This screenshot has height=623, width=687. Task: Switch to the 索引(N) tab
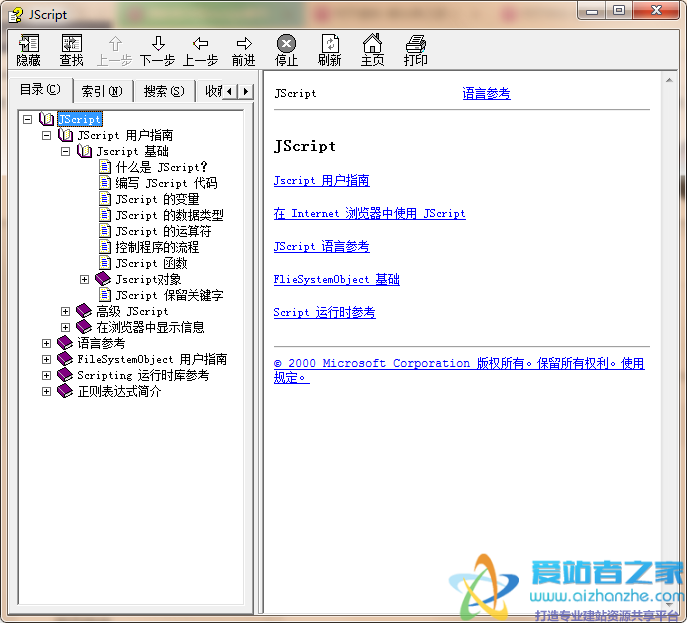coord(102,91)
